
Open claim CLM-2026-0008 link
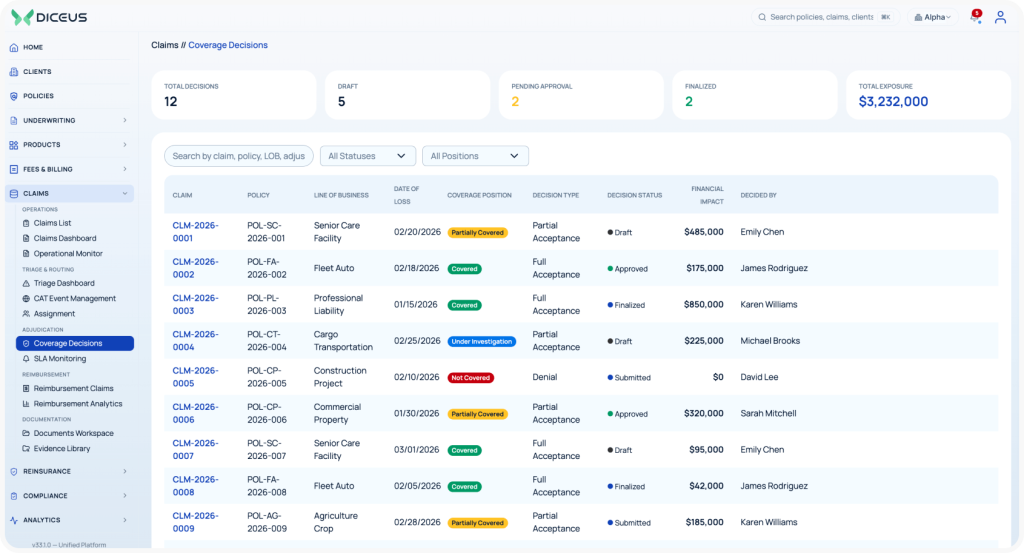tap(195, 486)
